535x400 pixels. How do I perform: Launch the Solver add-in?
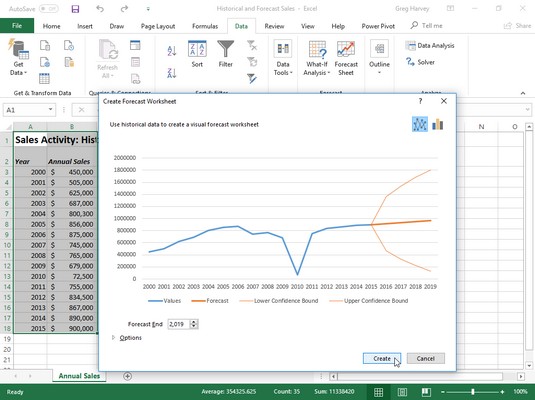[x=420, y=62]
